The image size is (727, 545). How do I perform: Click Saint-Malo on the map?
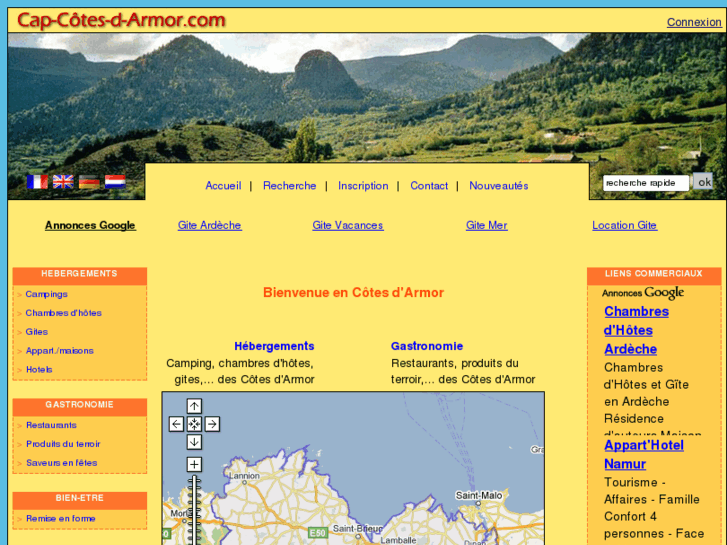pos(479,496)
